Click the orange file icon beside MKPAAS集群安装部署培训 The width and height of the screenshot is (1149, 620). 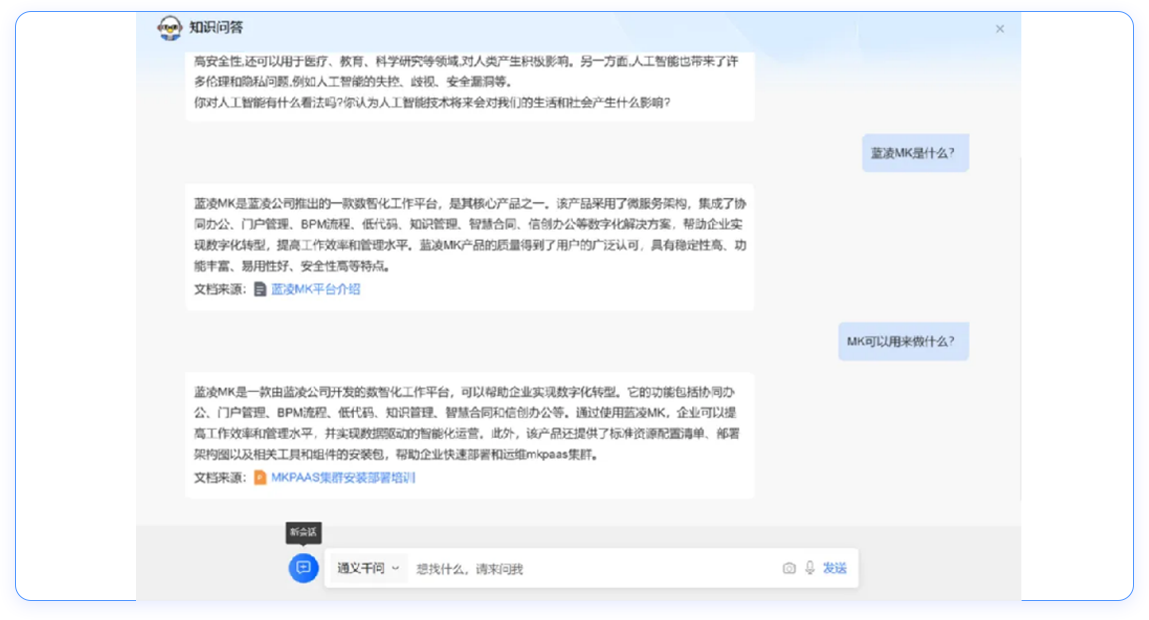coord(260,478)
